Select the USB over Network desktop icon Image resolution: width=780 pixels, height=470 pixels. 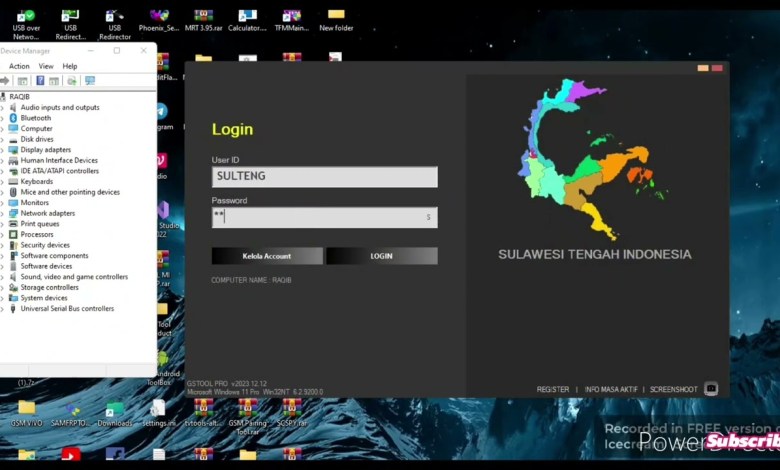pyautogui.click(x=25, y=20)
